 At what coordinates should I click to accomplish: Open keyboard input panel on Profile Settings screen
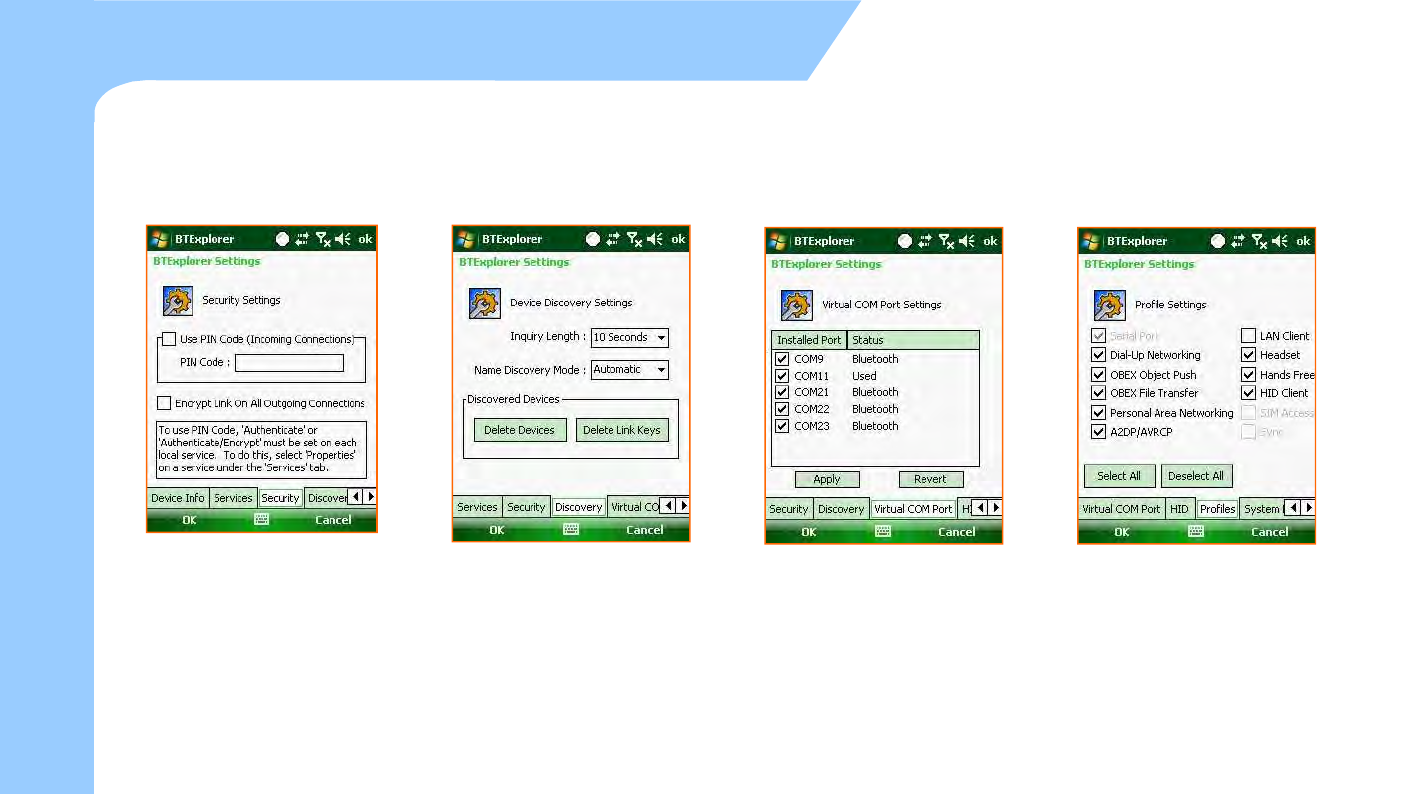tap(1196, 532)
